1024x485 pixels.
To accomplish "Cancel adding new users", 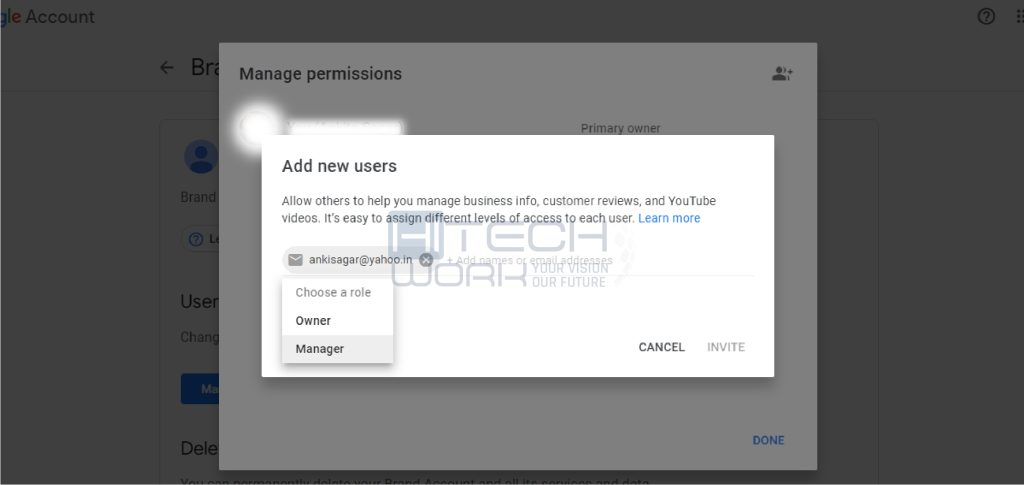I will [662, 347].
